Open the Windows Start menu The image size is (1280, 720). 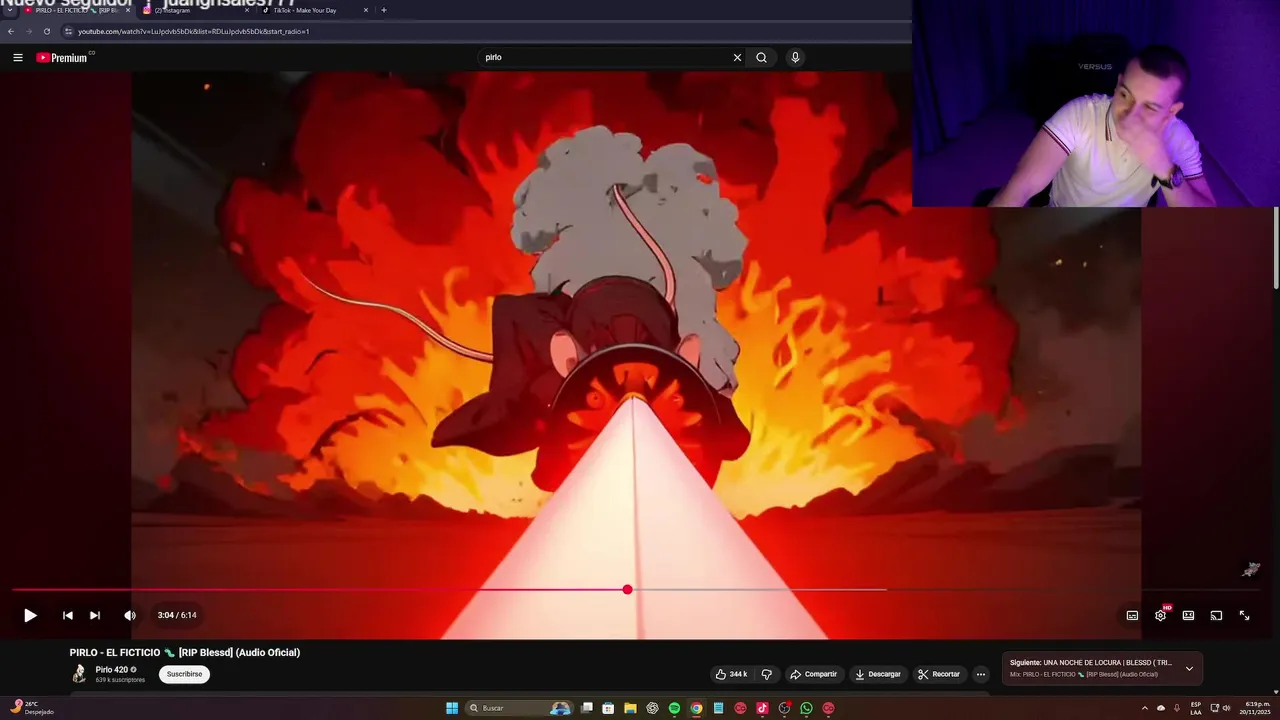point(452,708)
